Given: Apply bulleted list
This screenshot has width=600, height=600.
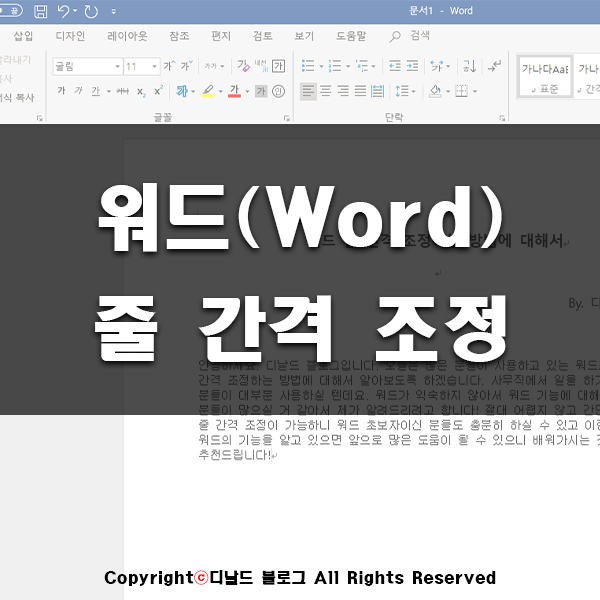Looking at the screenshot, I should pyautogui.click(x=308, y=66).
